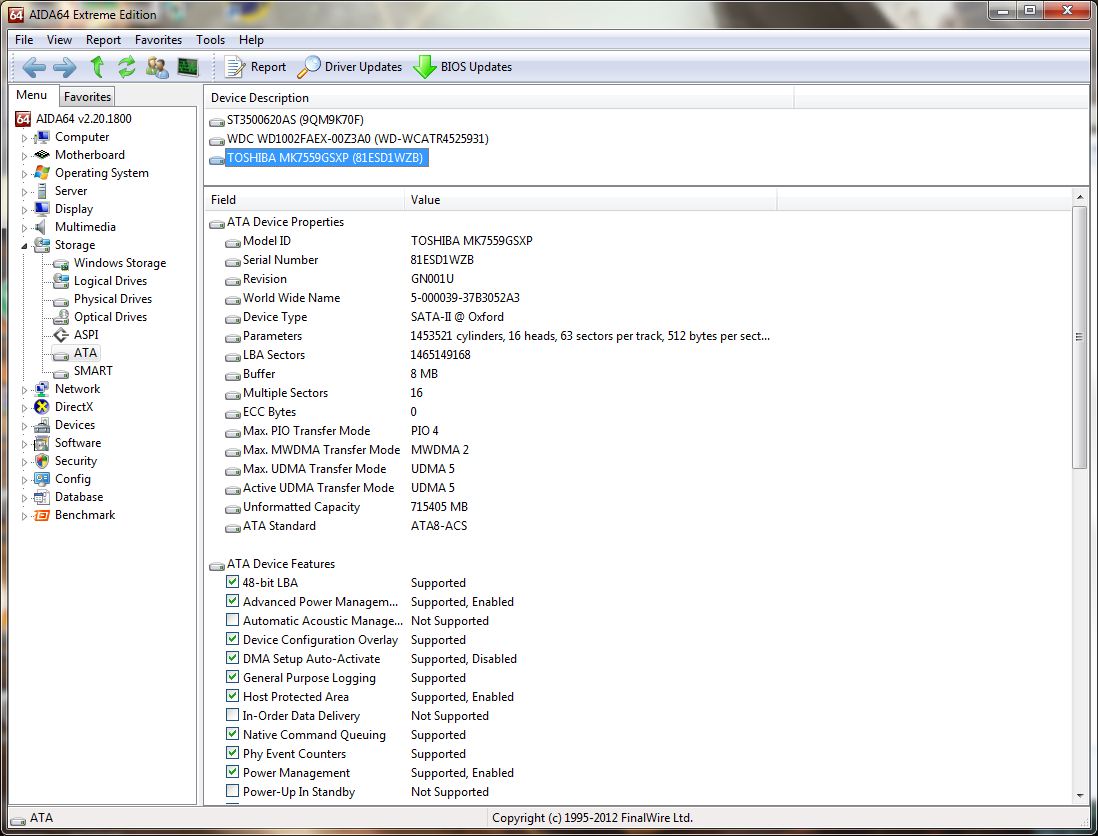Go forward with the blue right arrow

[64, 67]
